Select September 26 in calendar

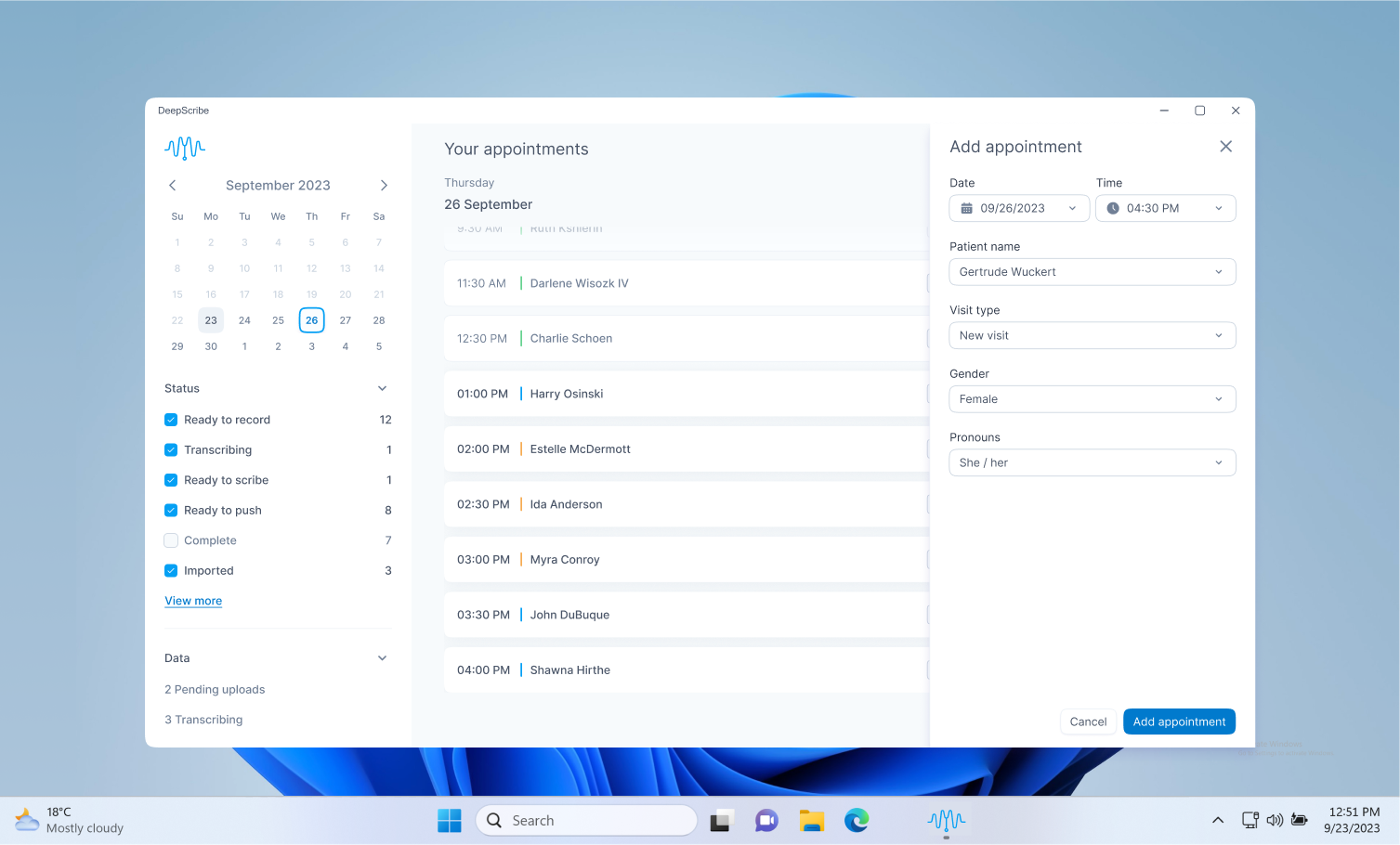pyautogui.click(x=311, y=320)
